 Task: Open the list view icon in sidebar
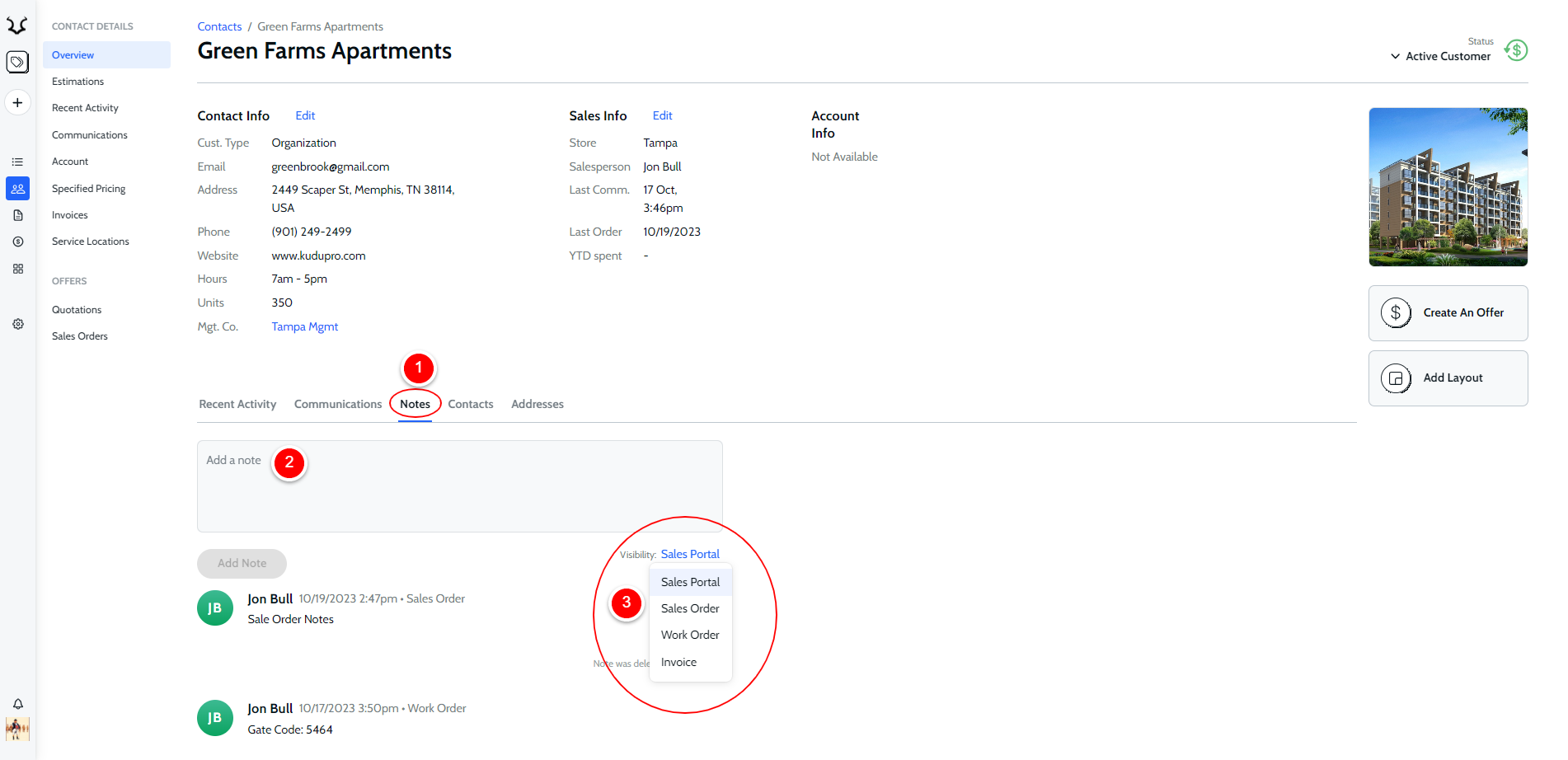[x=17, y=162]
